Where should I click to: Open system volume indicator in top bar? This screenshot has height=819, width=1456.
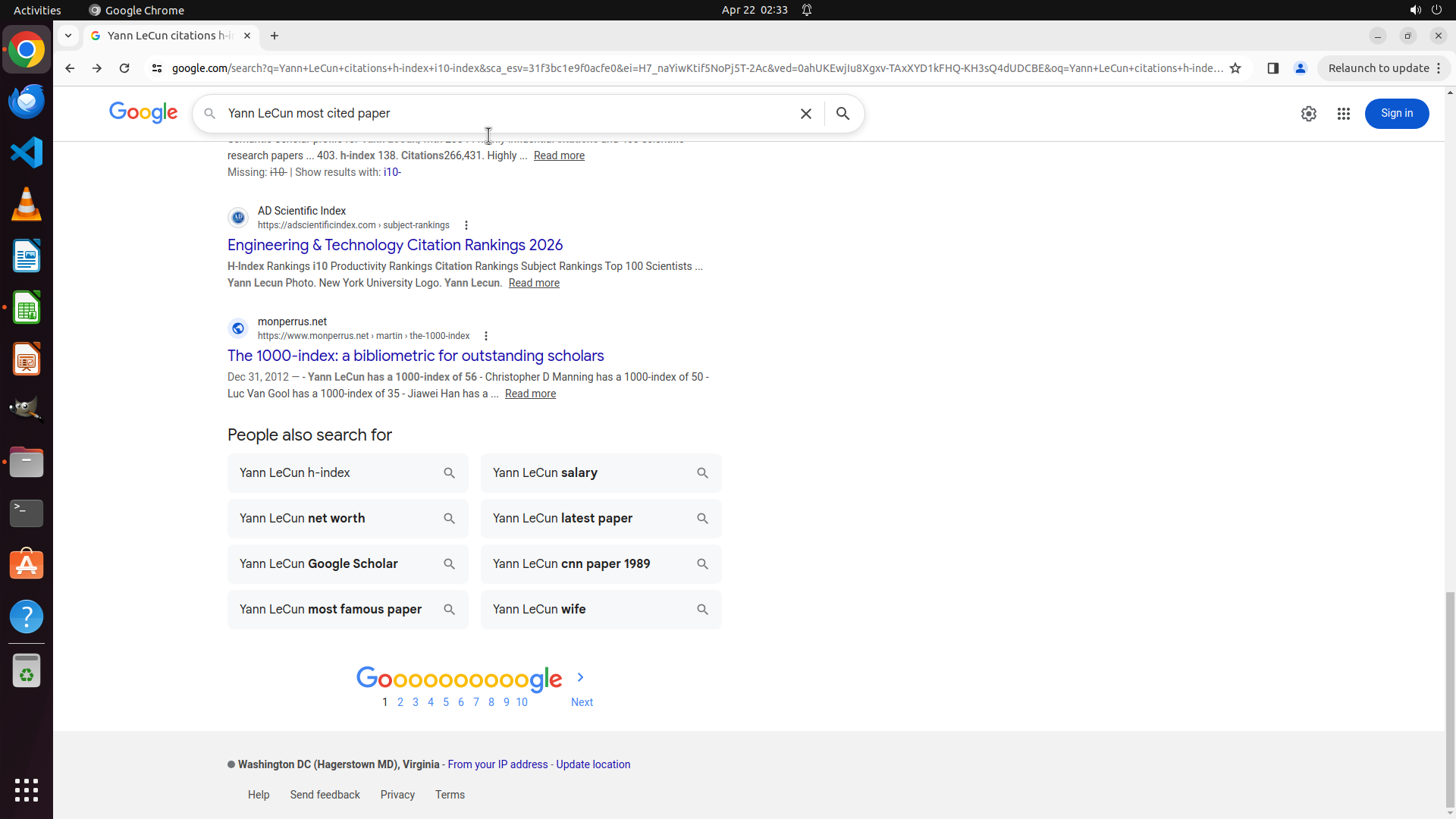1415,10
